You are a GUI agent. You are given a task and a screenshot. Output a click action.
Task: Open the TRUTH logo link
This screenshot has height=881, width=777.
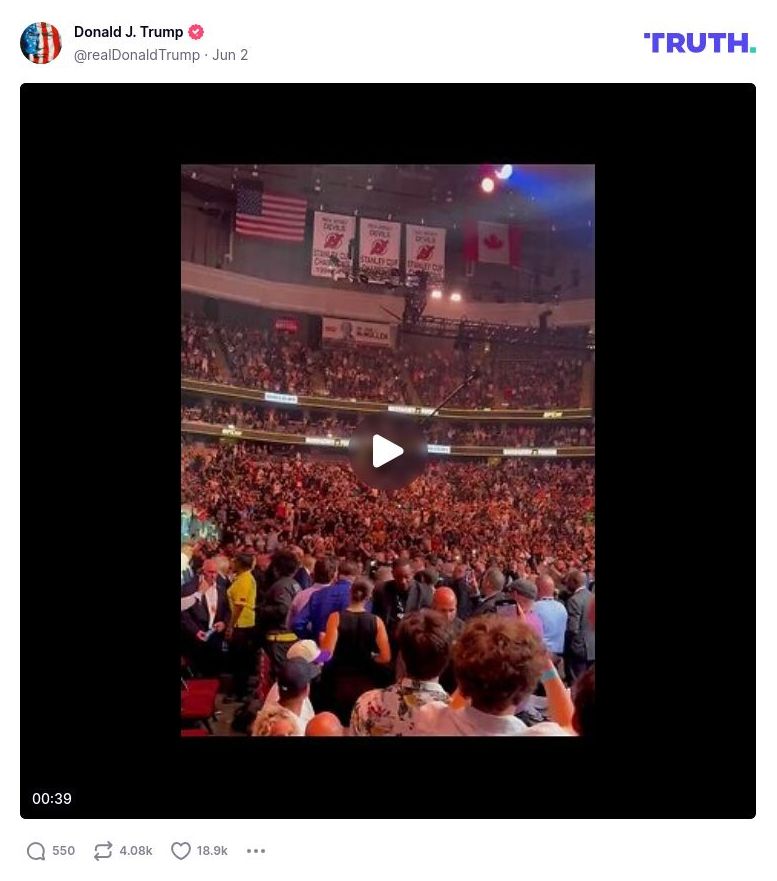(699, 43)
